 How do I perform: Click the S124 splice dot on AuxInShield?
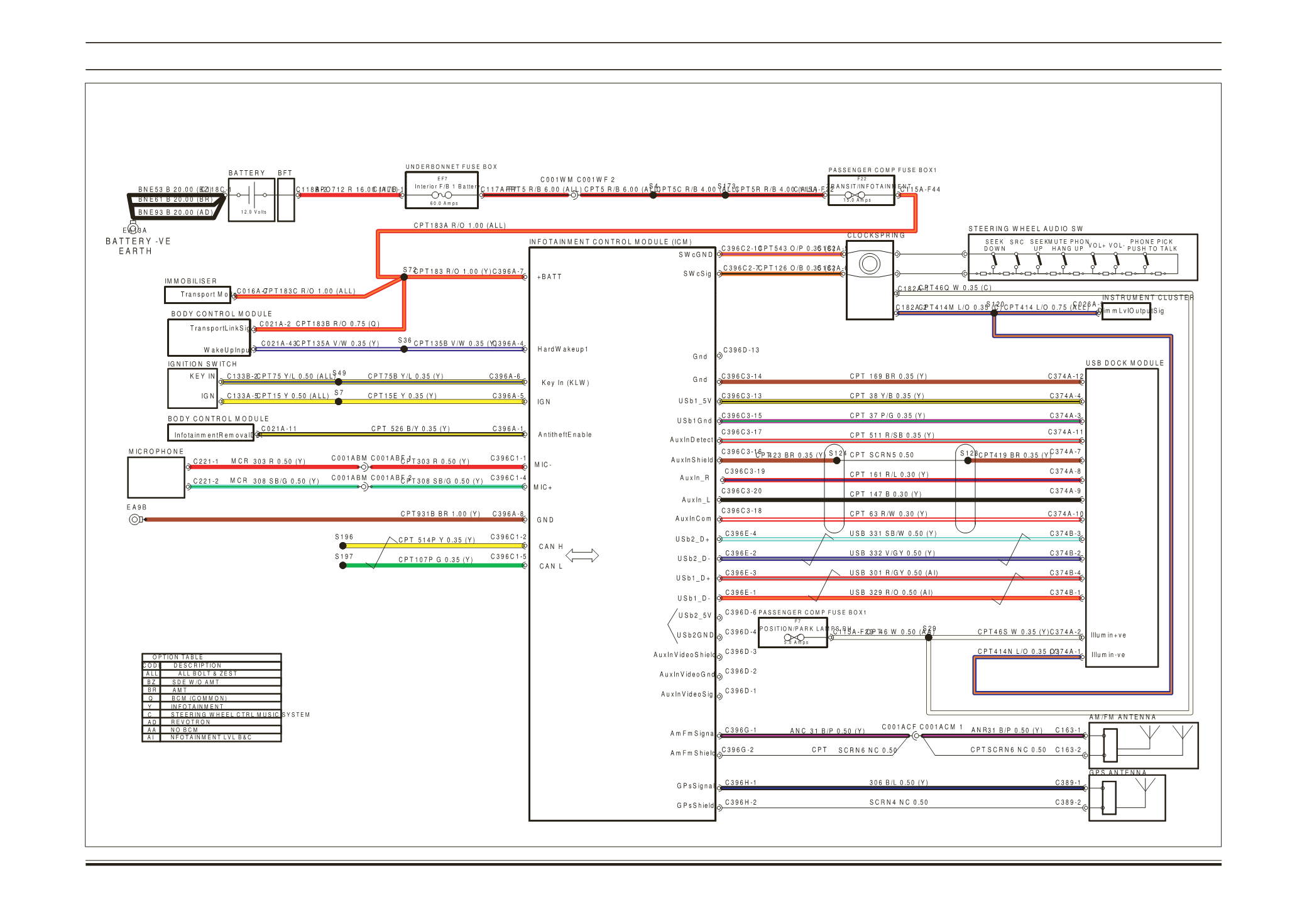(x=836, y=460)
